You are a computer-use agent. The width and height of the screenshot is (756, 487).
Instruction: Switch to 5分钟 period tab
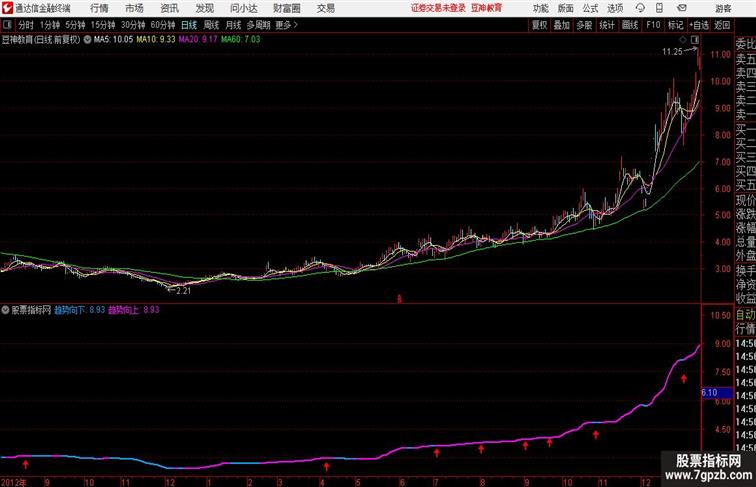point(75,25)
